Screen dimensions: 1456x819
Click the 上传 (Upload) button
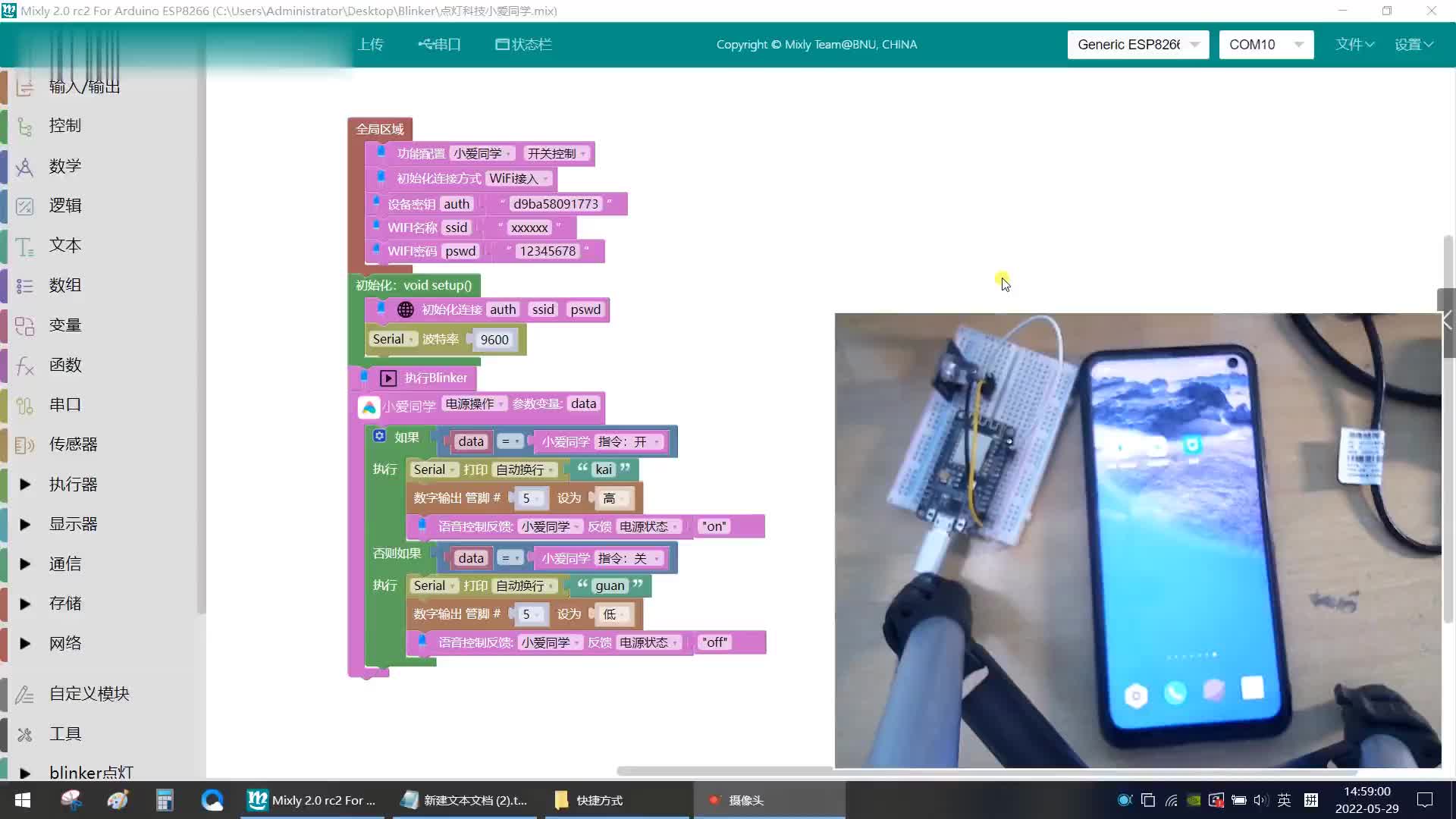coord(369,44)
